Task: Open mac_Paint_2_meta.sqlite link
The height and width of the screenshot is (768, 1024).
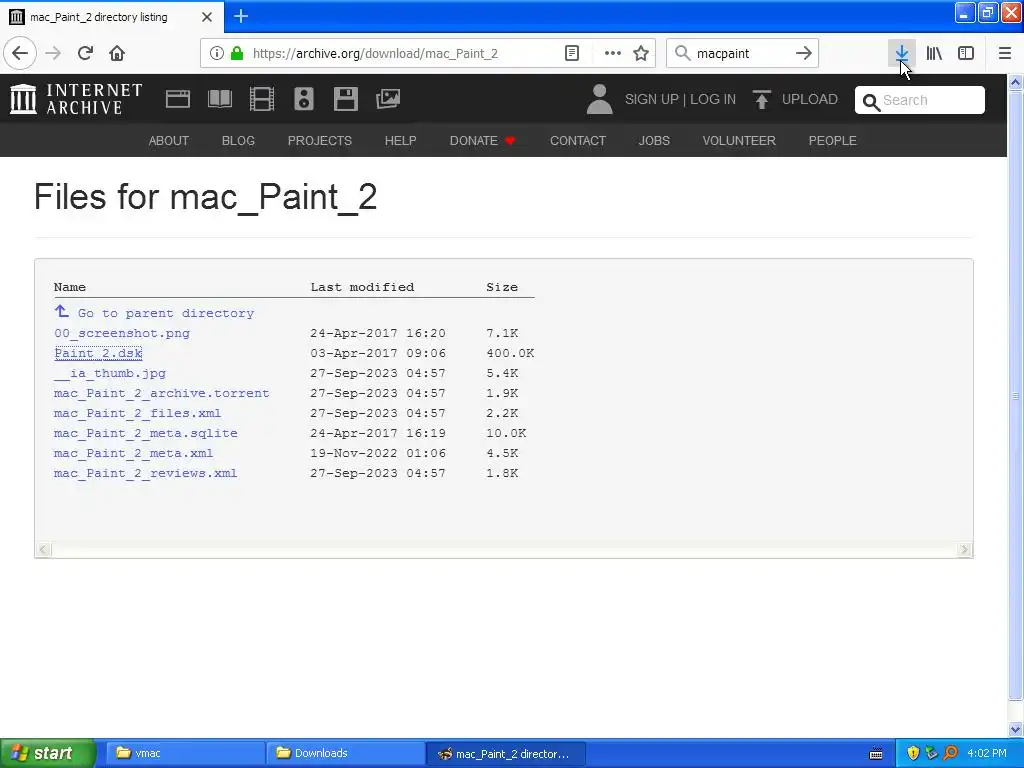Action: pos(146,433)
